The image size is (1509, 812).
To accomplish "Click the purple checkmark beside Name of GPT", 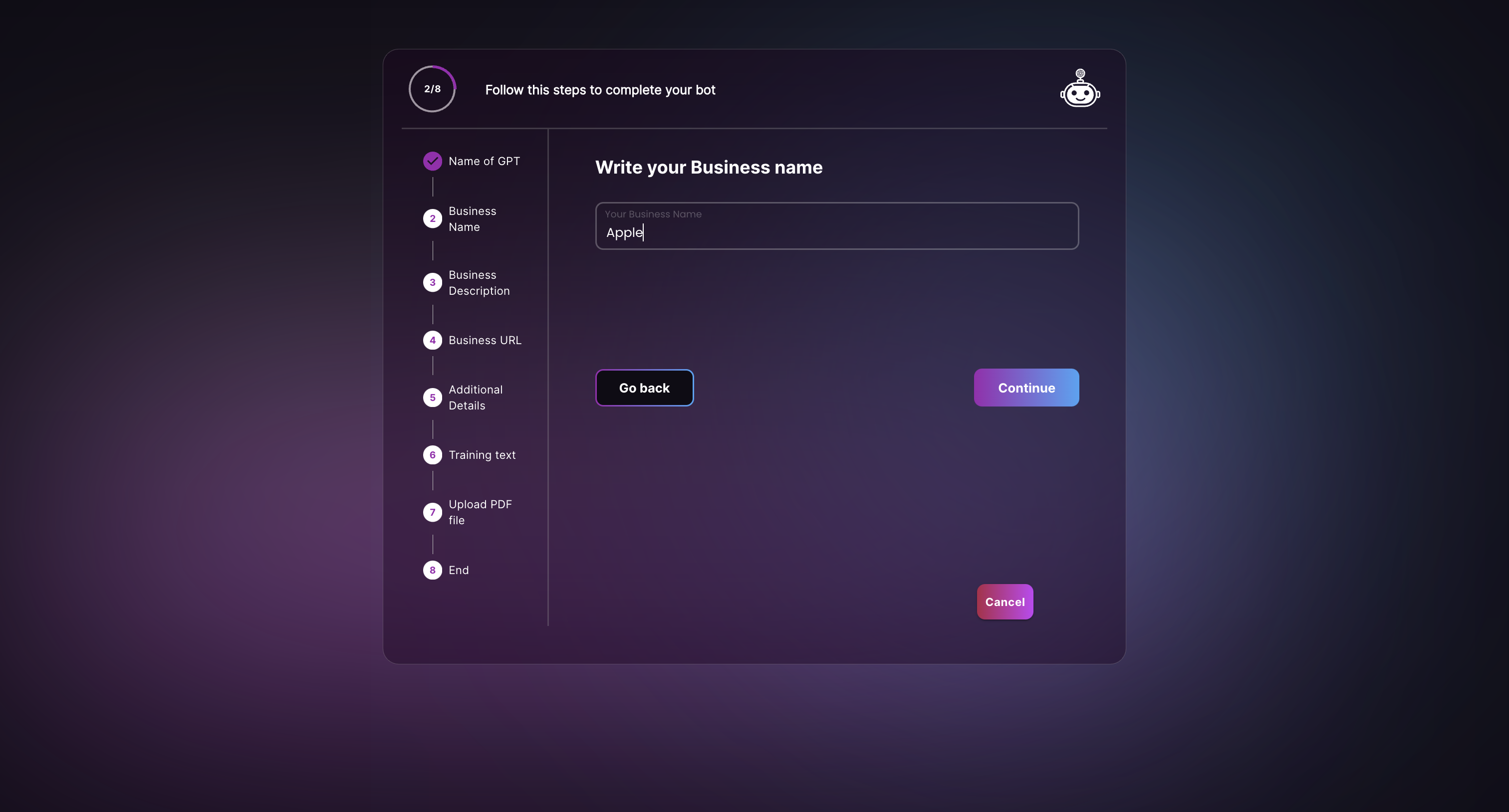I will coord(432,161).
